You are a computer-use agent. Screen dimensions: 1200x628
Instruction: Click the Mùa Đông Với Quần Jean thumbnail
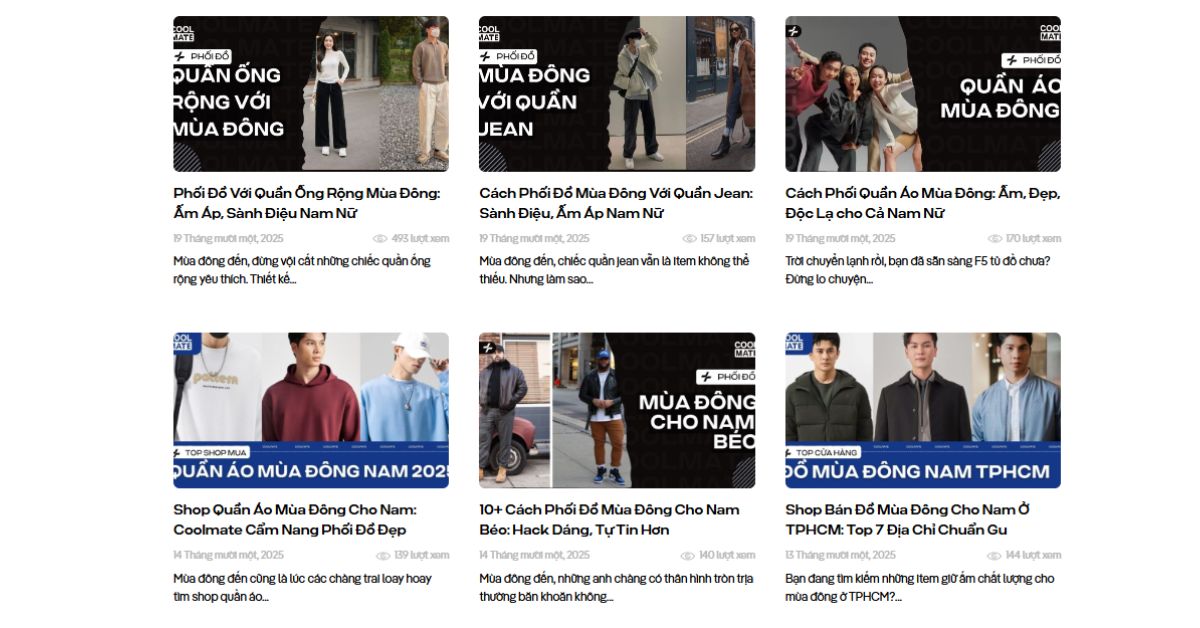pos(617,94)
